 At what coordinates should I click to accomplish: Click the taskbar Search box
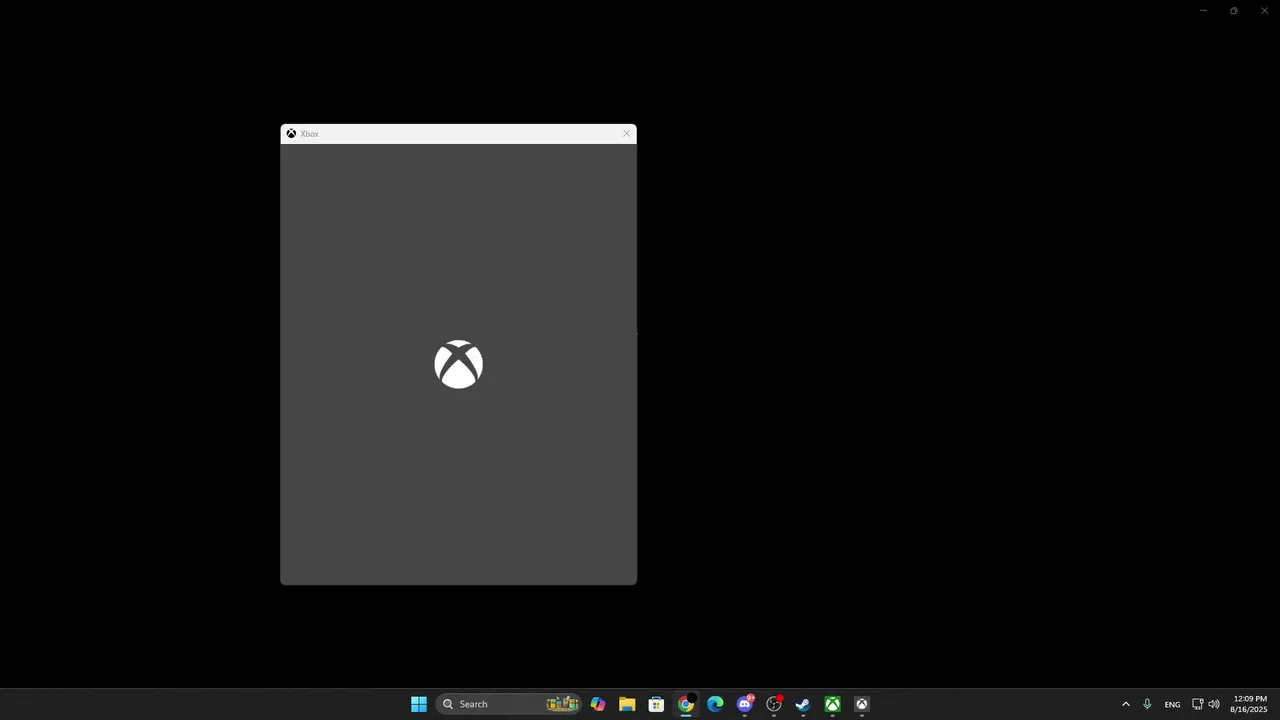[510, 704]
